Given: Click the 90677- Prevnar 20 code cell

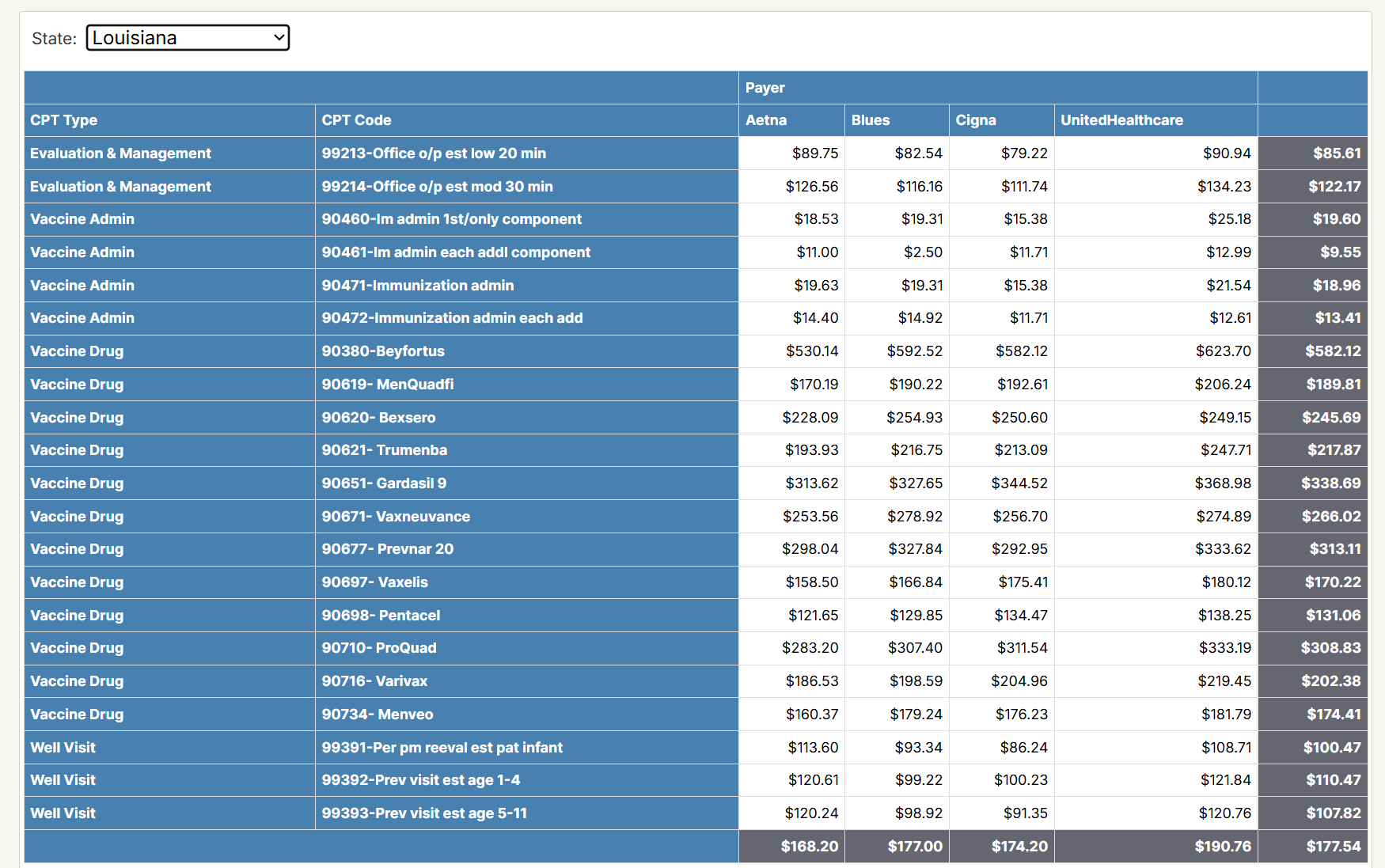Looking at the screenshot, I should (x=527, y=549).
